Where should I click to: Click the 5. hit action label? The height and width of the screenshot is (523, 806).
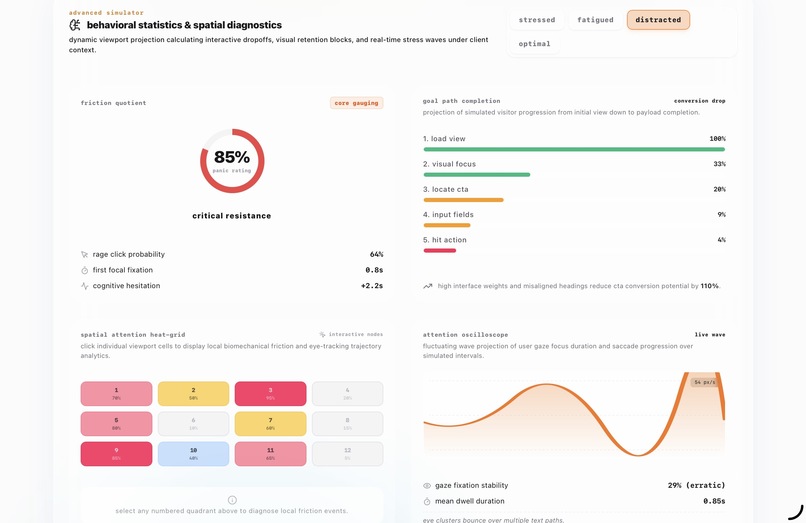coord(445,240)
